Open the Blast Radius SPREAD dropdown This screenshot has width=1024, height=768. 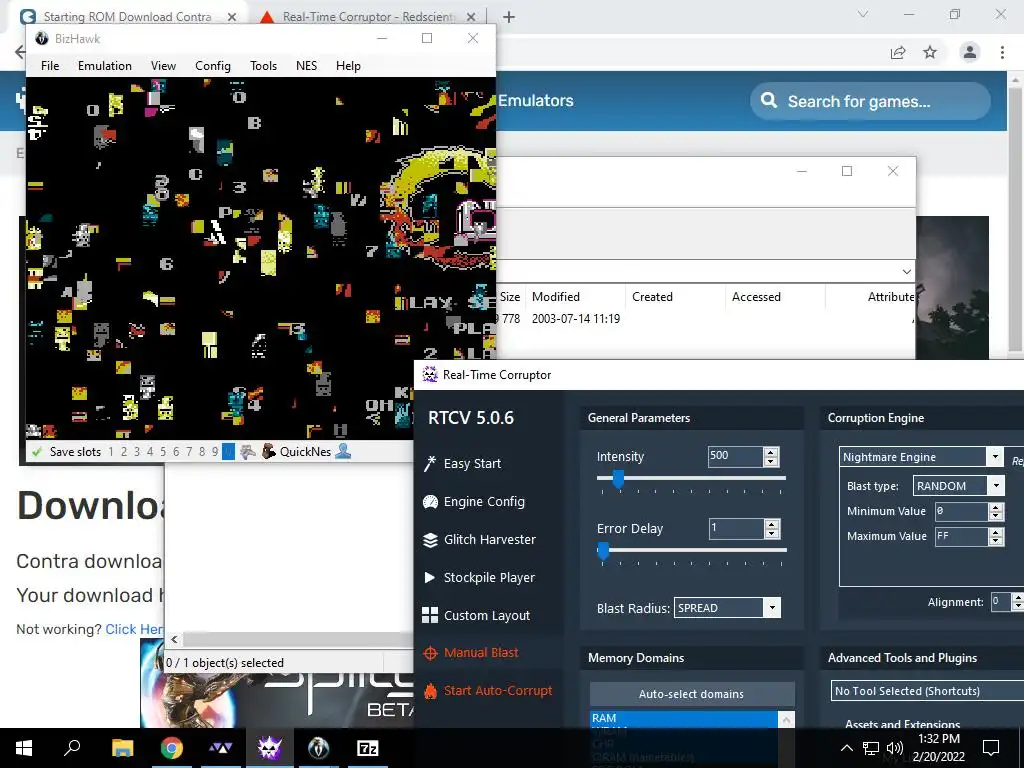772,608
